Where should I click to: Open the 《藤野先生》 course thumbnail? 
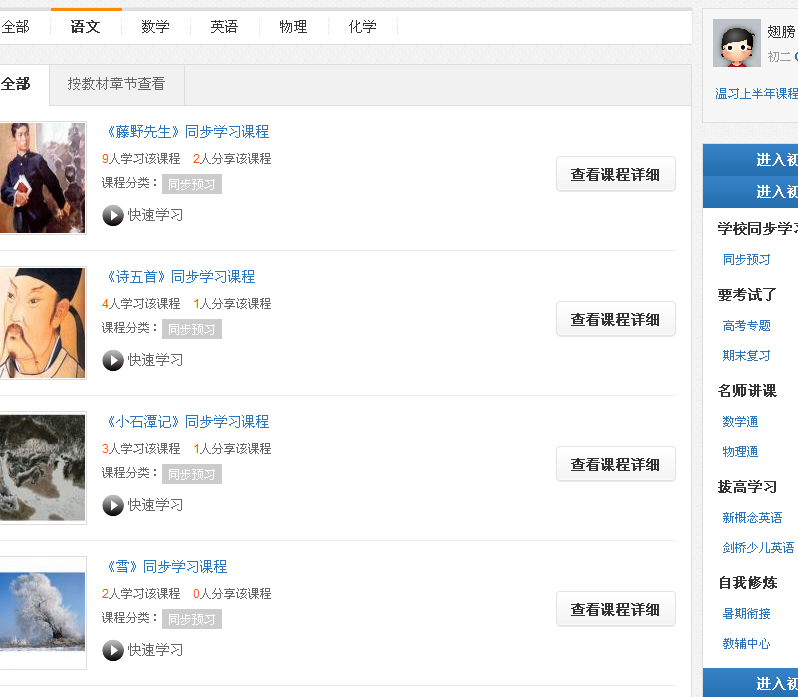click(x=42, y=178)
